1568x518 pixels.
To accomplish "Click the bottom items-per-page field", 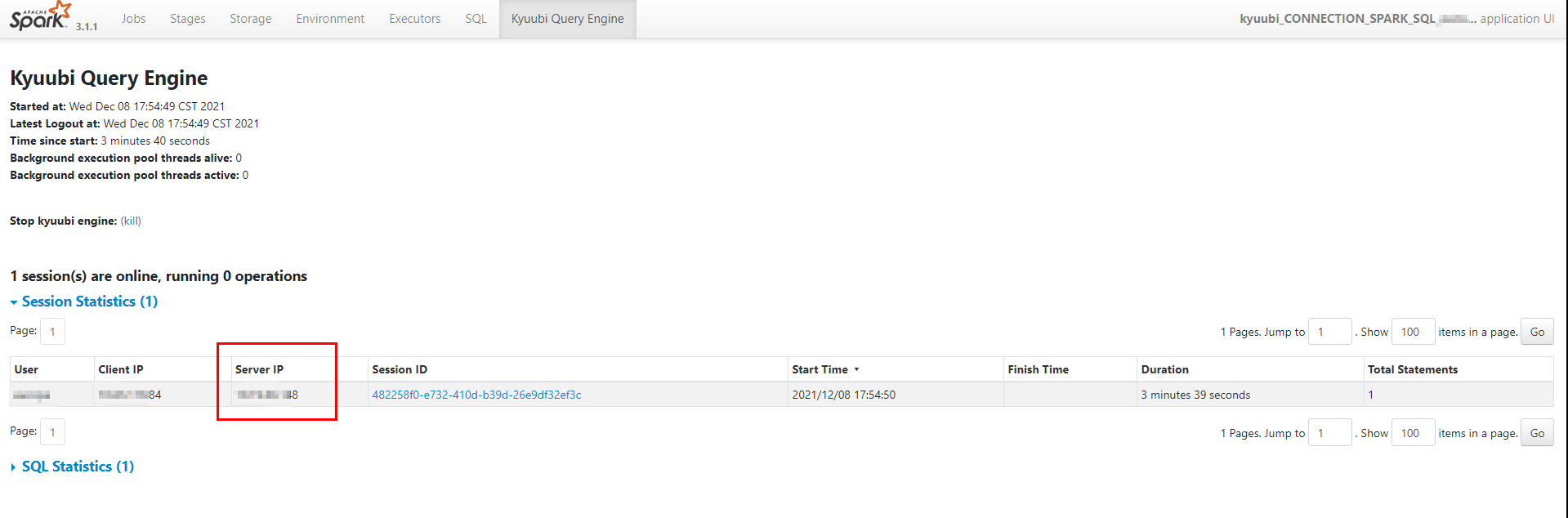I will tap(1413, 433).
